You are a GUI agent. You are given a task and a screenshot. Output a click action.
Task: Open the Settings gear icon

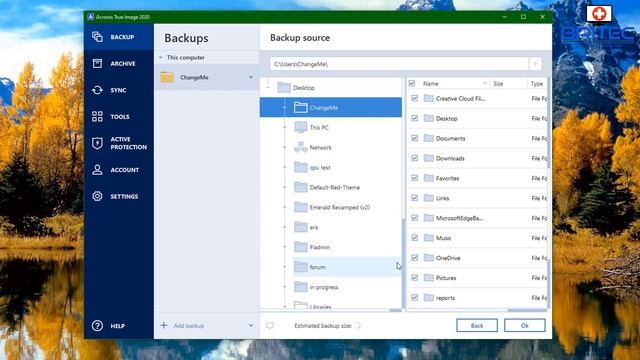97,196
